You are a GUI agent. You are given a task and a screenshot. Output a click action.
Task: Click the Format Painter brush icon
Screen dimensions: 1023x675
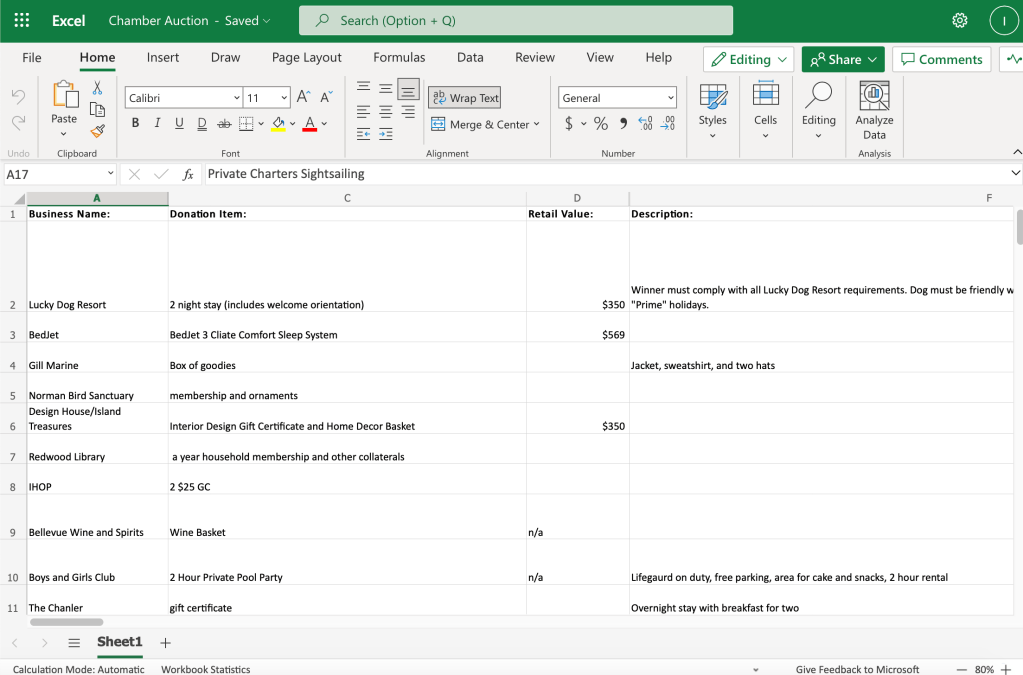[97, 130]
